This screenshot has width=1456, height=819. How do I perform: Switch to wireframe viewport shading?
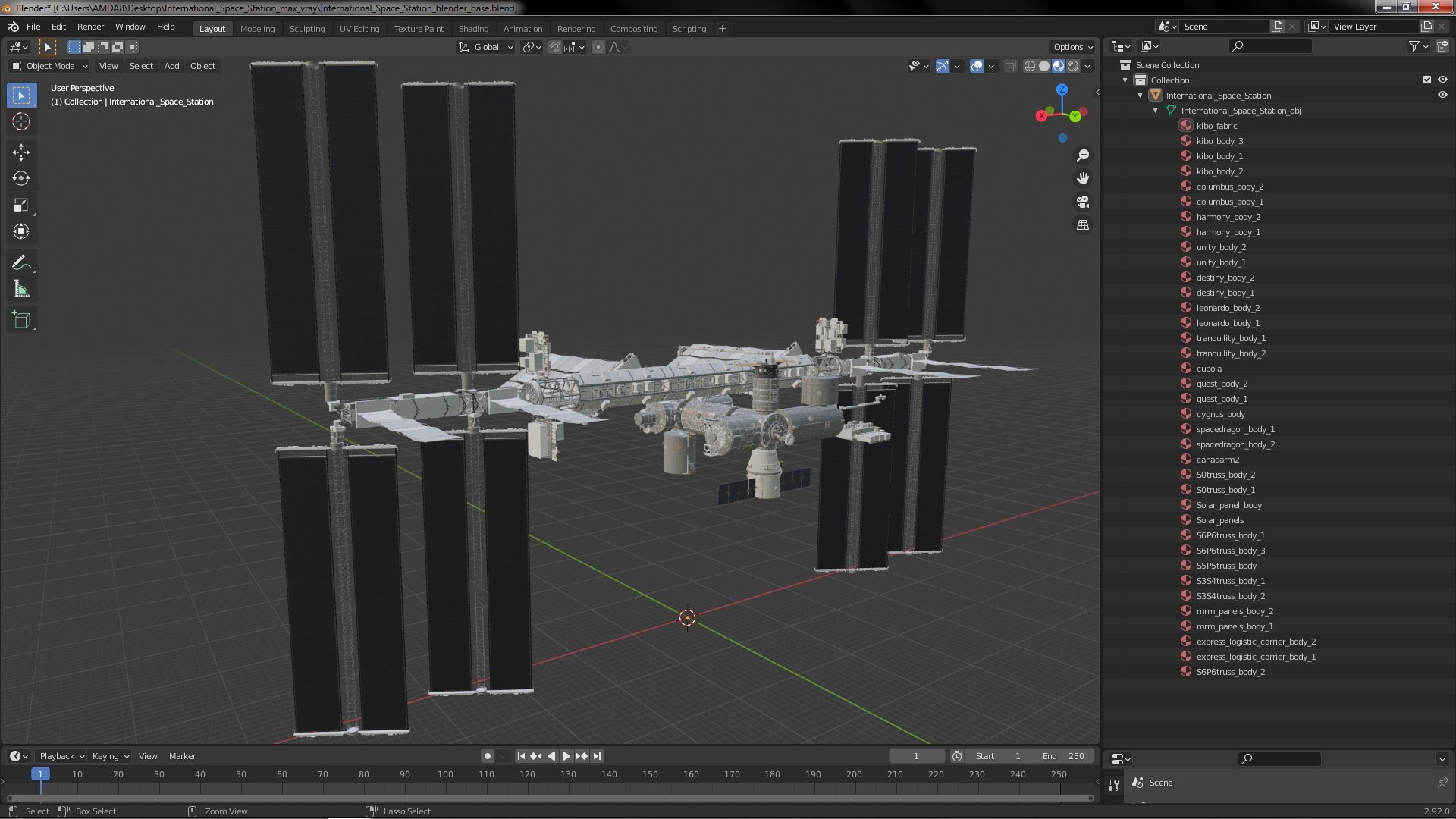[x=1030, y=66]
